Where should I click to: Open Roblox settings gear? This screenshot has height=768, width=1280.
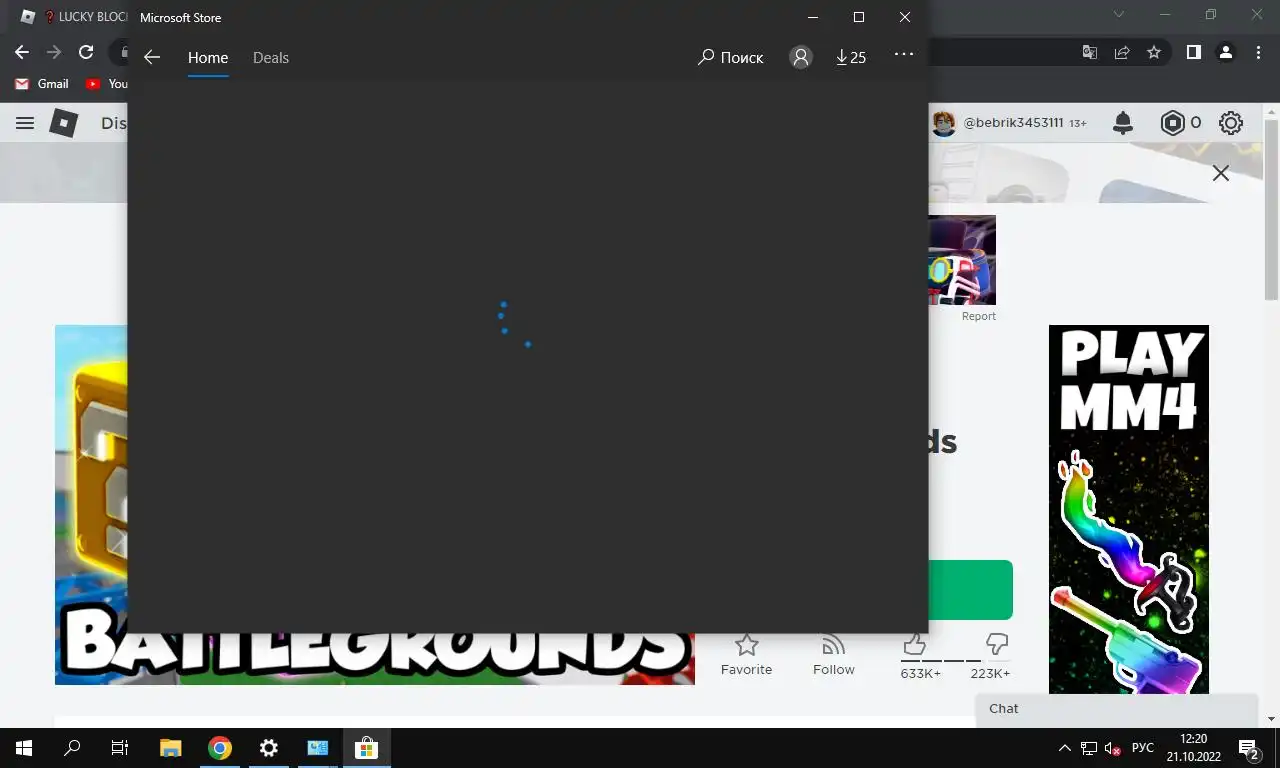click(x=1231, y=123)
